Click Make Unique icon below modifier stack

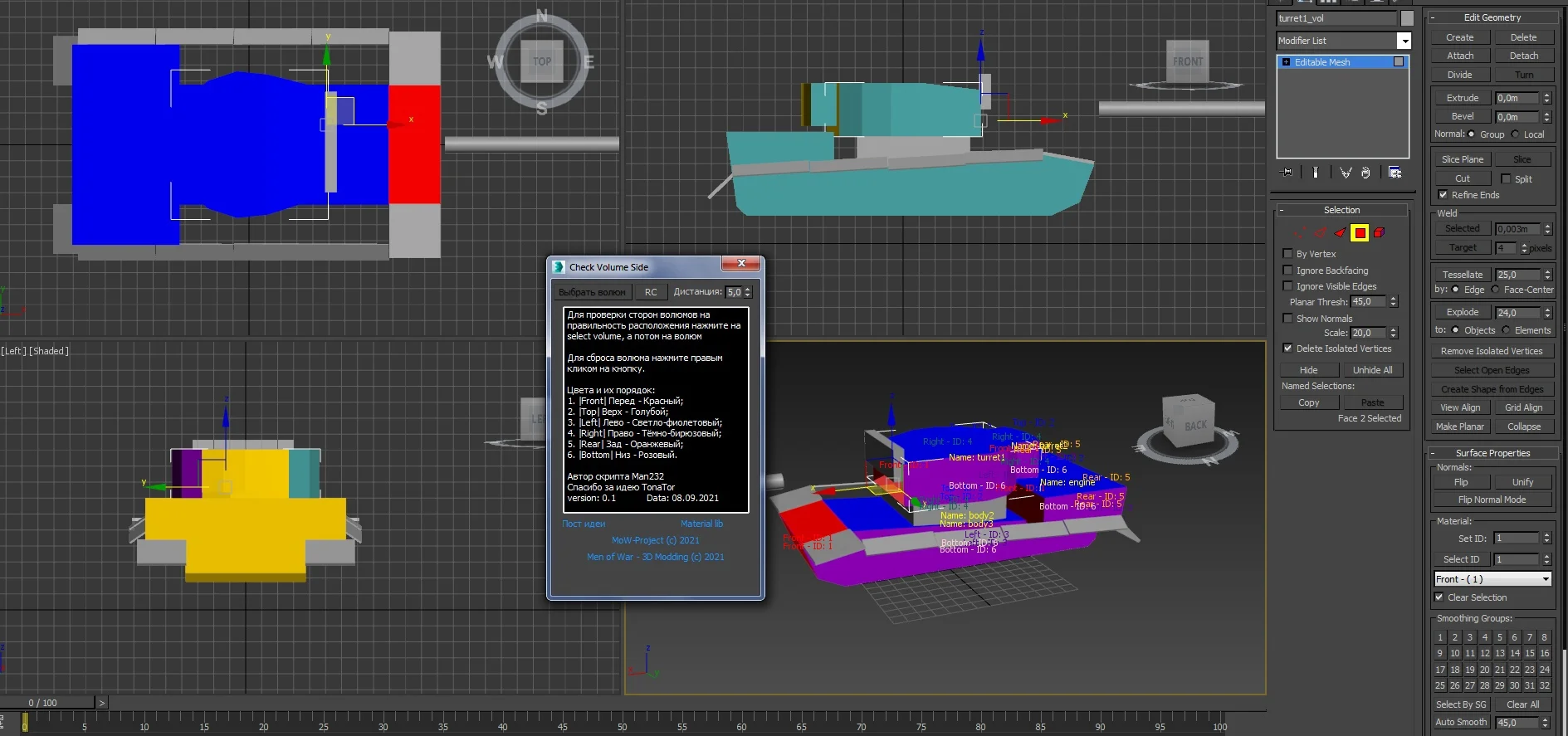click(1346, 173)
